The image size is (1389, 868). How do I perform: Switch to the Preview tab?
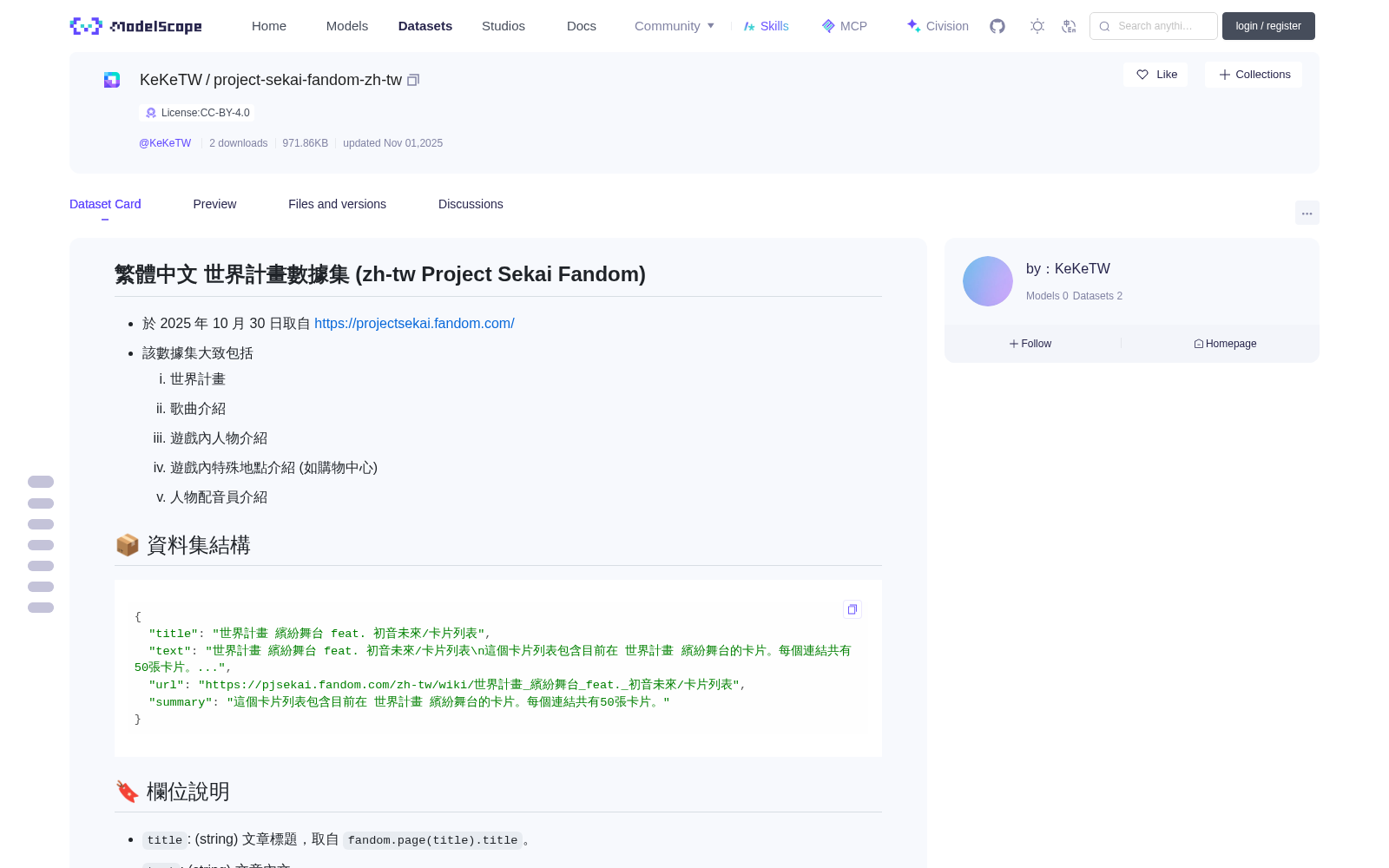(x=214, y=204)
